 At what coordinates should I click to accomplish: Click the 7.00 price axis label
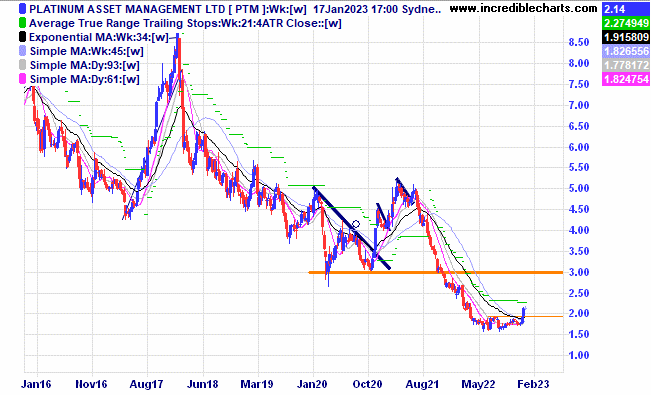pos(579,105)
